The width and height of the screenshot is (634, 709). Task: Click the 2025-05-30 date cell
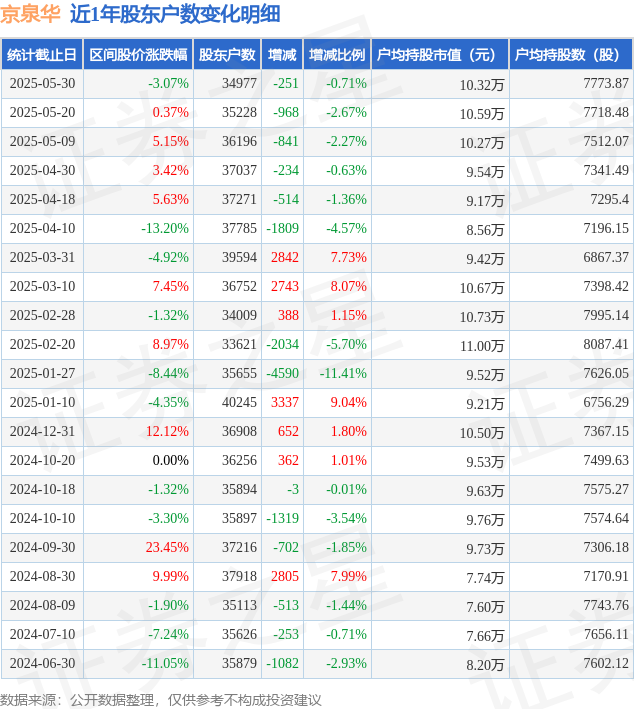tap(42, 84)
